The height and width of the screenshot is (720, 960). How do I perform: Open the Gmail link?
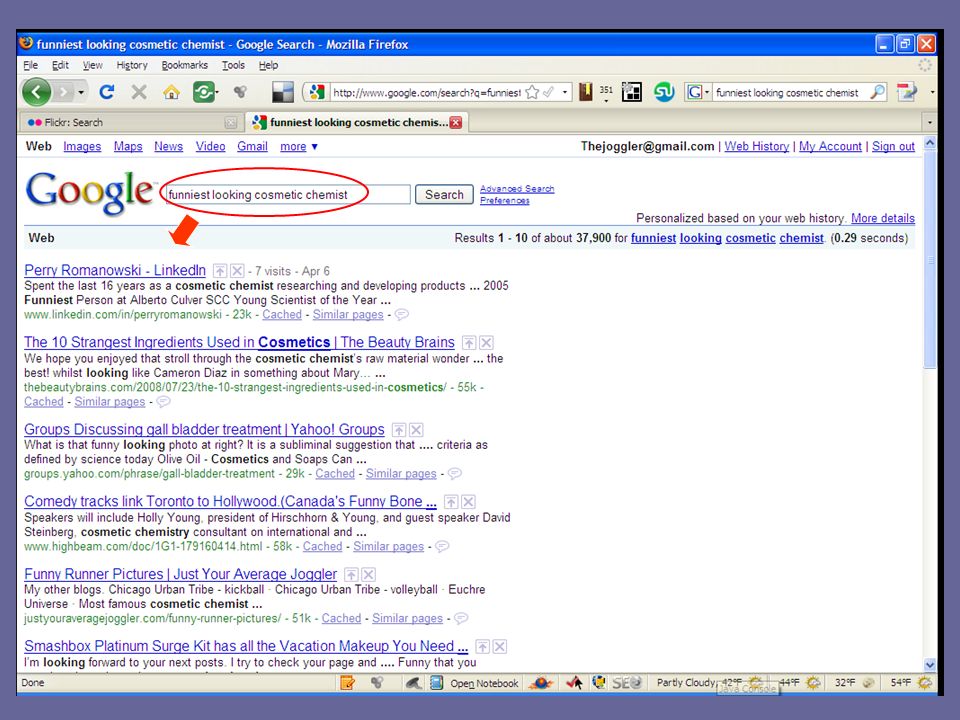tap(252, 146)
